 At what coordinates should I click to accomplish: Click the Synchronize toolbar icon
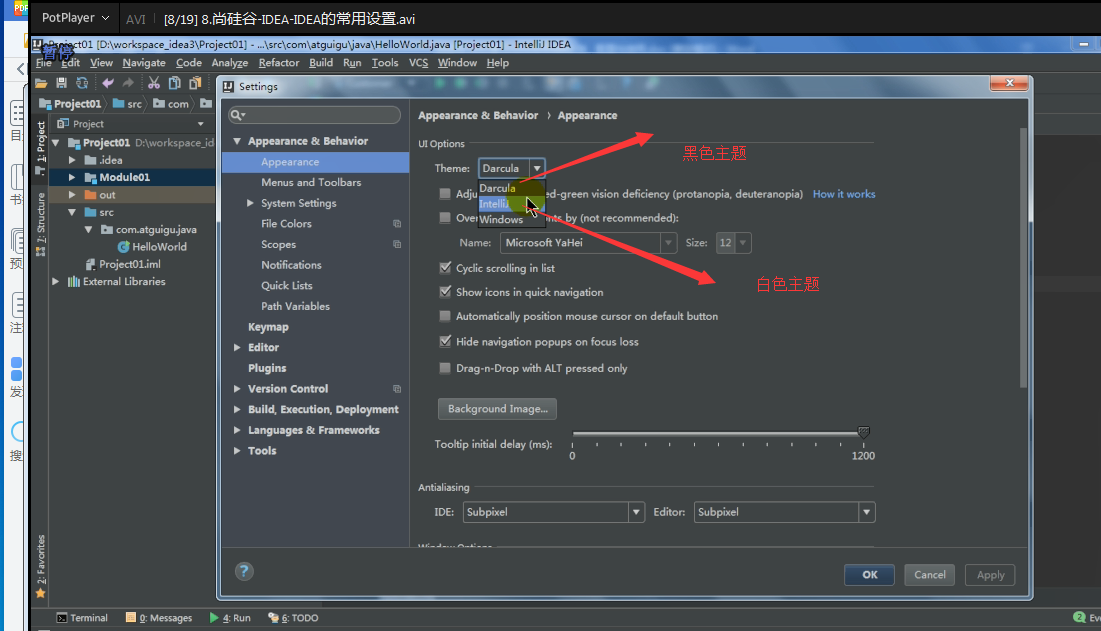[x=82, y=83]
